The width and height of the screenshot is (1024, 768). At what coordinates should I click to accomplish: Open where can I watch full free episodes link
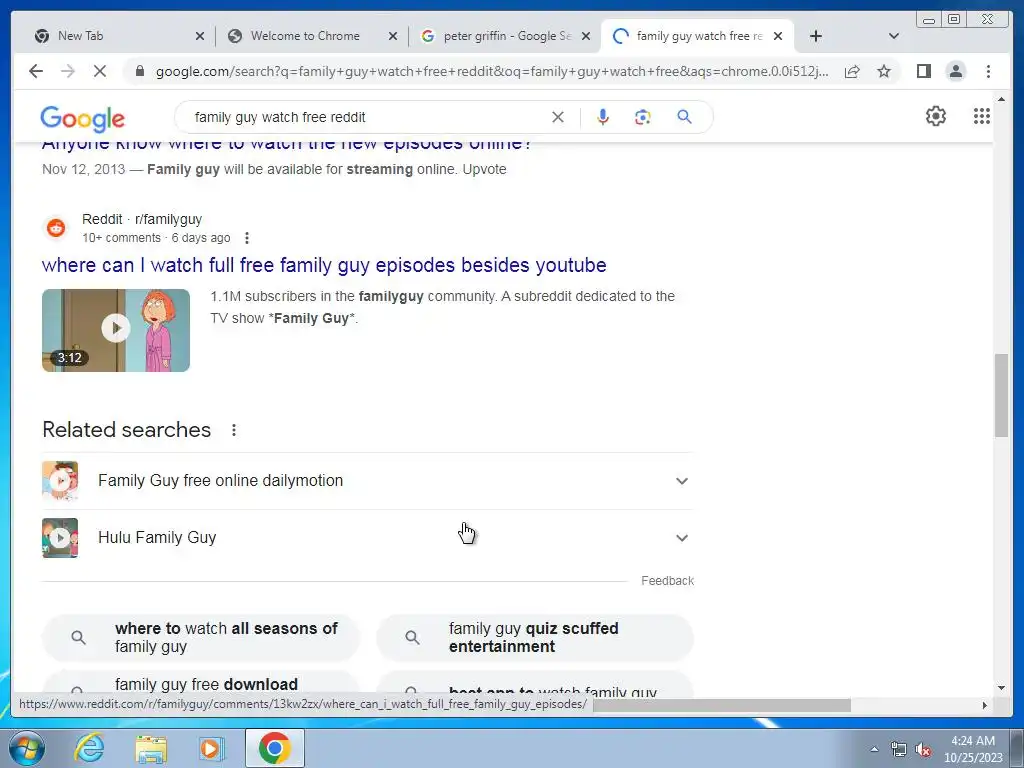[x=324, y=265]
